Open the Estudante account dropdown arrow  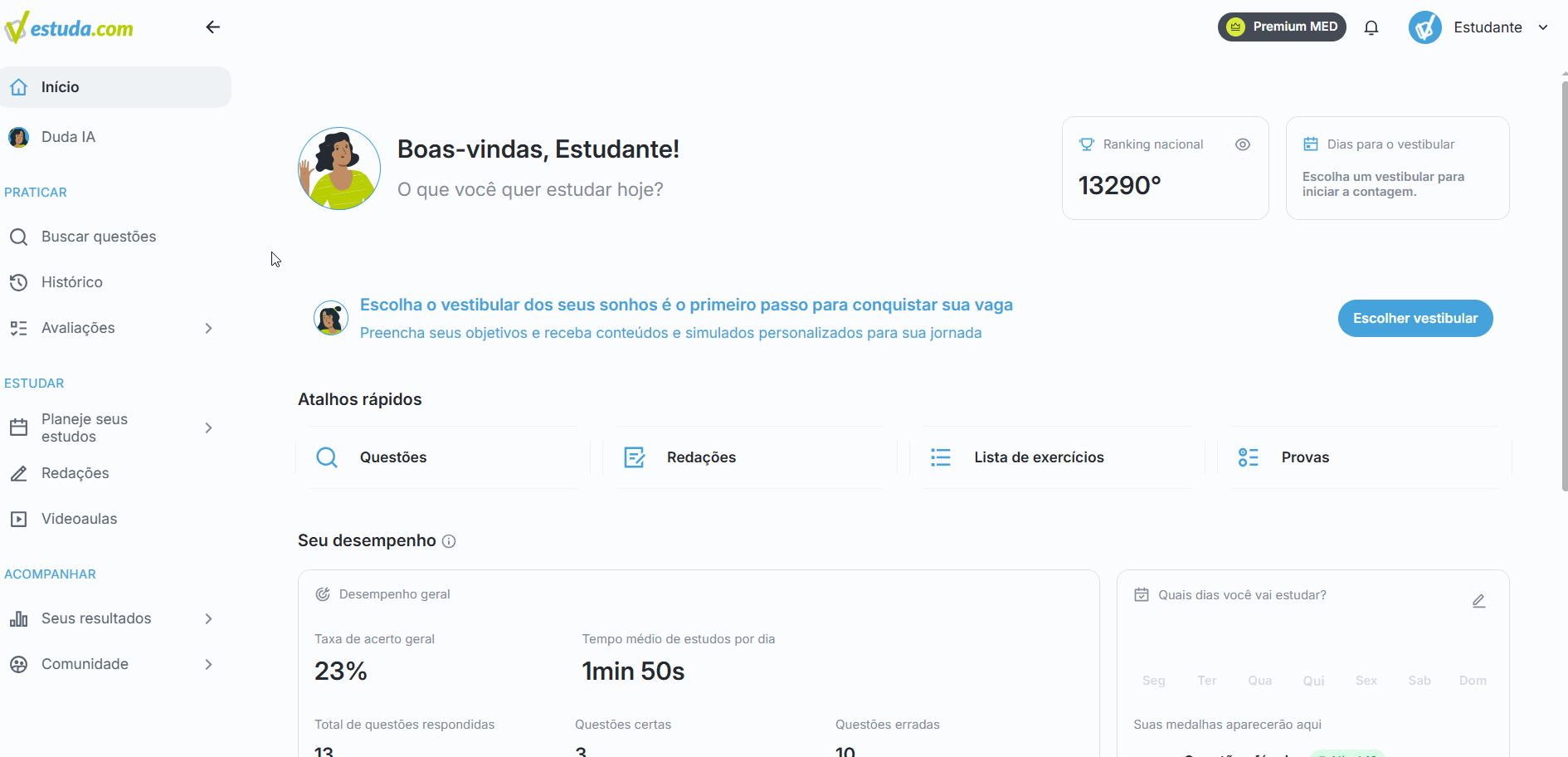(x=1543, y=27)
